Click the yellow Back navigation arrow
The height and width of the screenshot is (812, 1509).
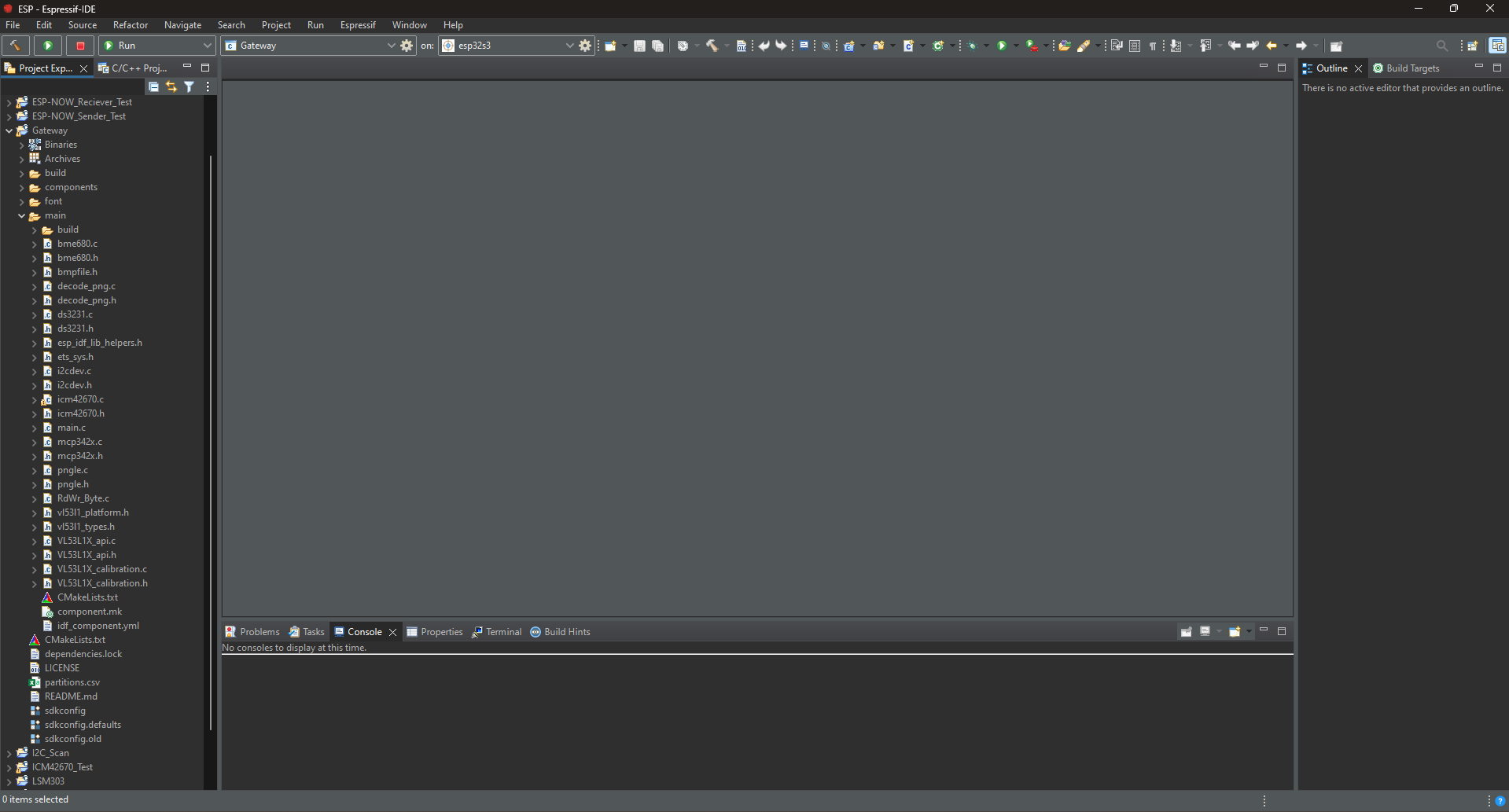1272,46
